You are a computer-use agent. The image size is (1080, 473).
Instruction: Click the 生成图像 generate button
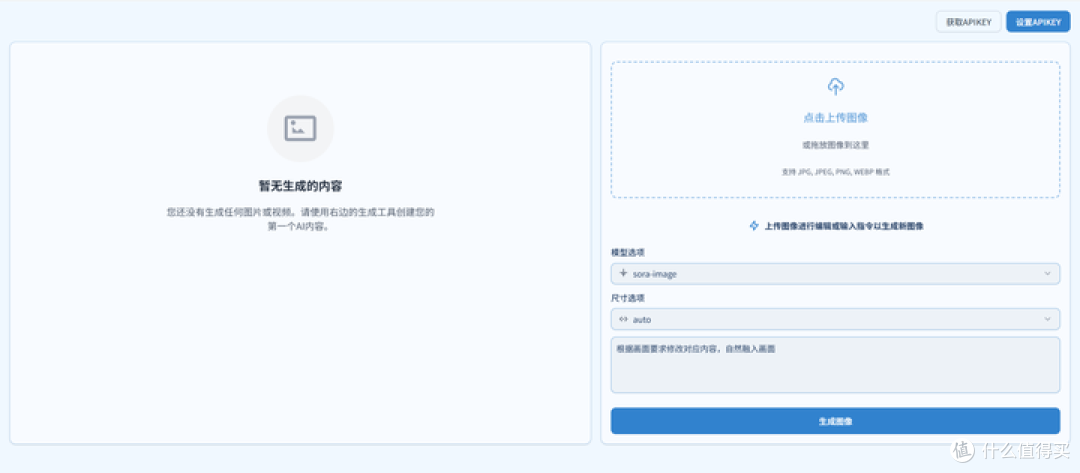coord(835,421)
